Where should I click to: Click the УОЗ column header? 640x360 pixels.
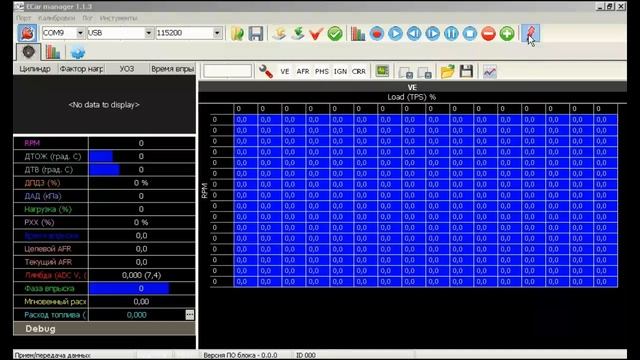point(127,69)
